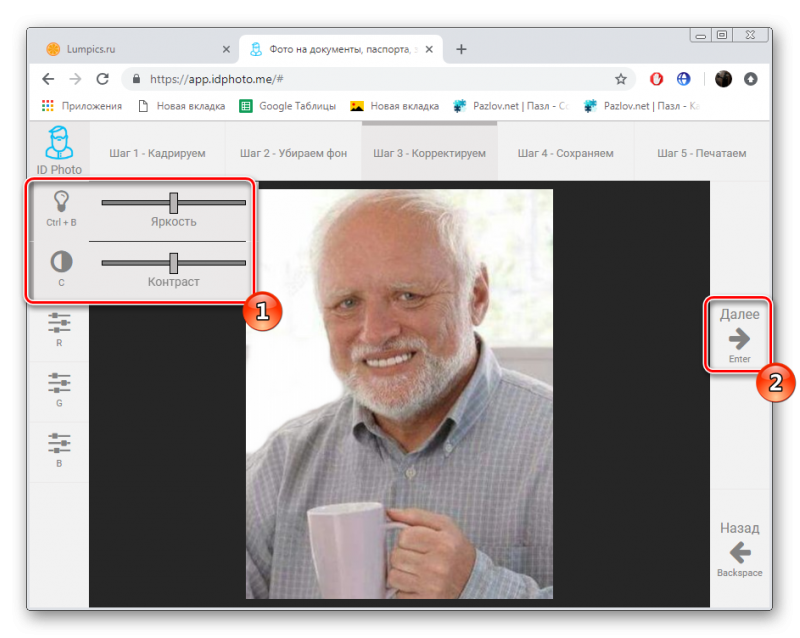Open the B channel sliders icon
The height and width of the screenshot is (638, 800).
pyautogui.click(x=59, y=444)
